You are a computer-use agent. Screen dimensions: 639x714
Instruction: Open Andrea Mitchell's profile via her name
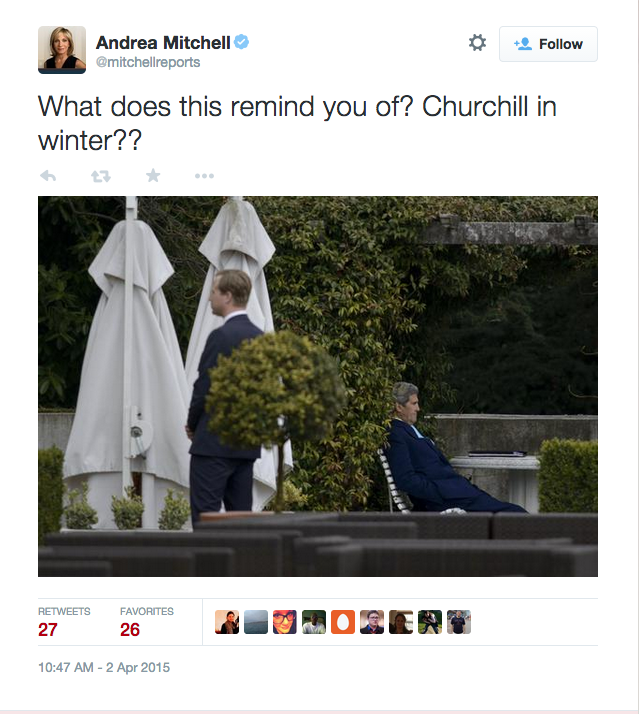(x=163, y=43)
